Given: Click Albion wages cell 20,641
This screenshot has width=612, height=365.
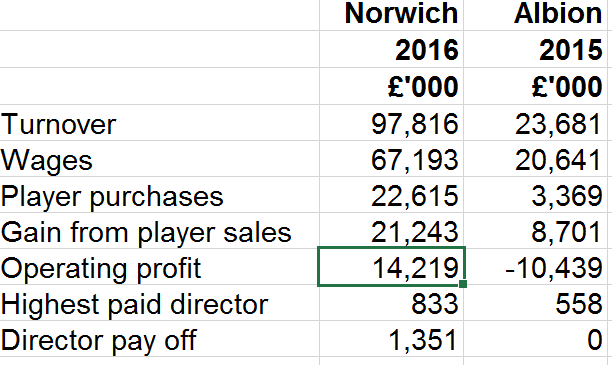Looking at the screenshot, I should tap(536, 158).
